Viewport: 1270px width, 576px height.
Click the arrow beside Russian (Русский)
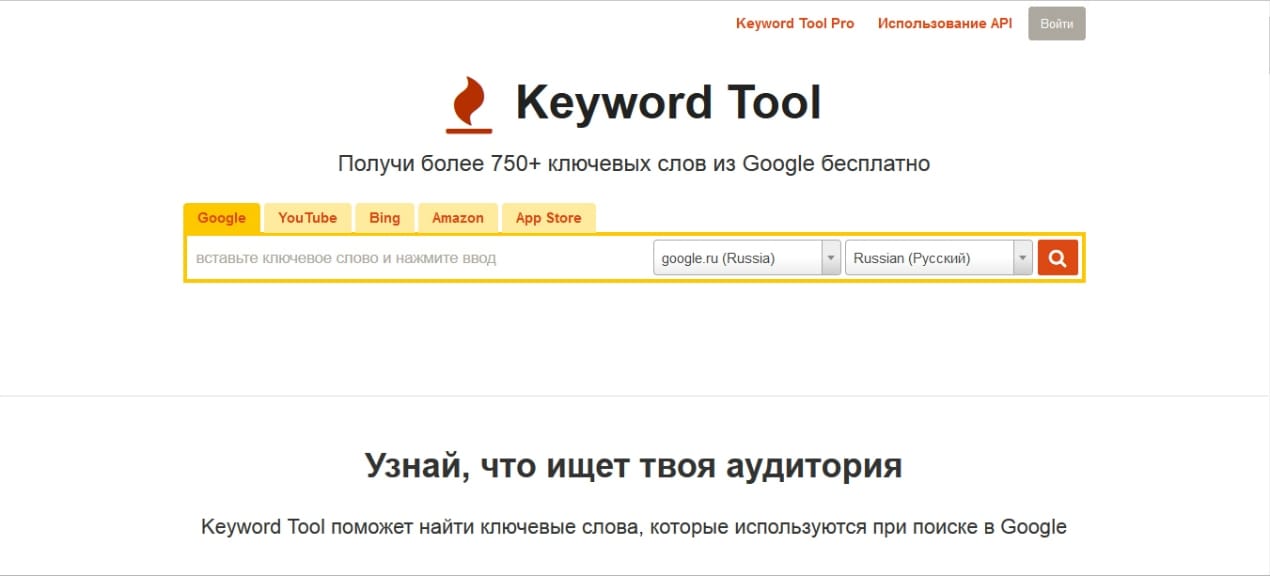point(1022,258)
